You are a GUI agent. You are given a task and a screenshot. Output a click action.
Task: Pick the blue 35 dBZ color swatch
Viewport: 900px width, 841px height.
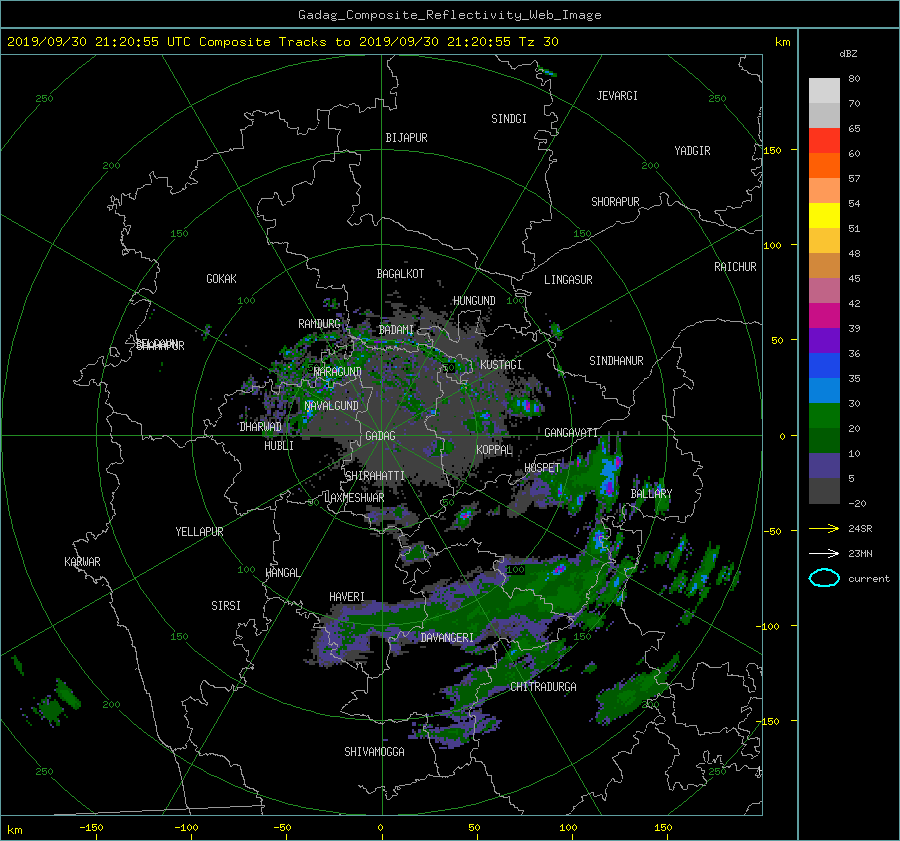[824, 366]
